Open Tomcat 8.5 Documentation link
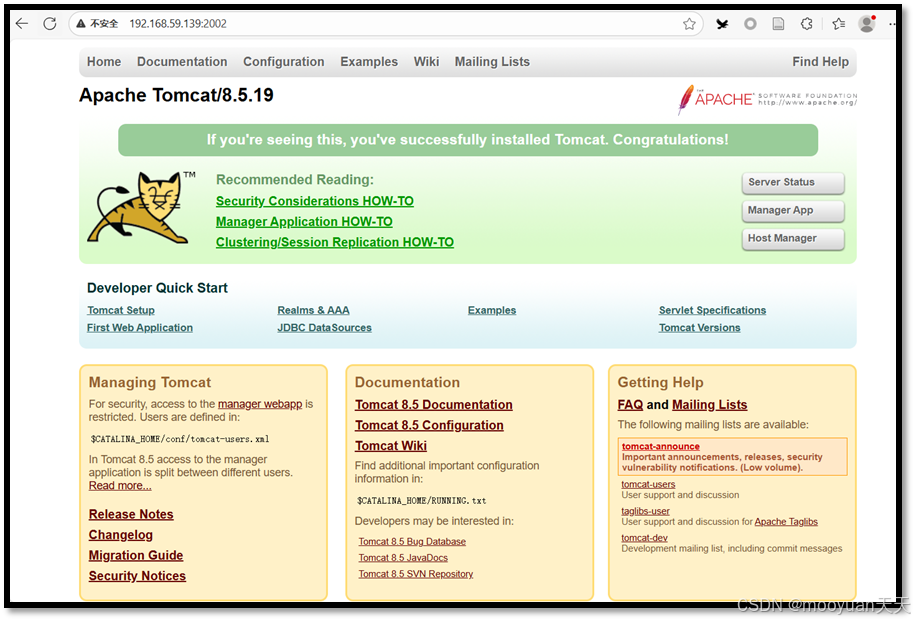This screenshot has width=915, height=621. (434, 405)
